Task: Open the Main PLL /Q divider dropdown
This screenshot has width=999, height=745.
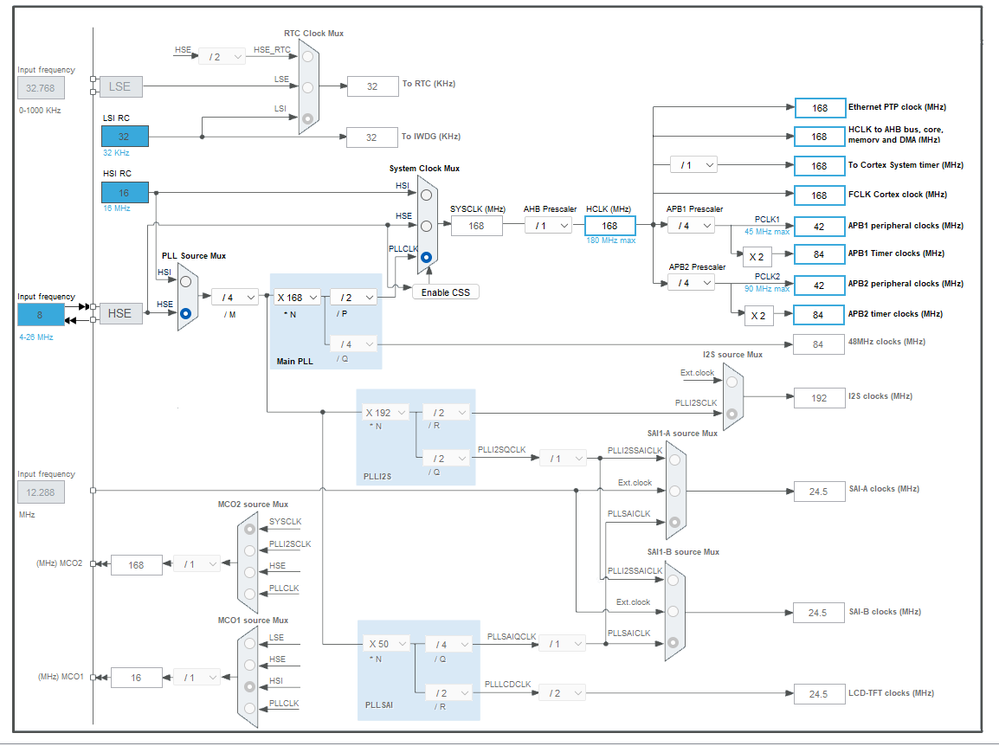Action: tap(354, 344)
